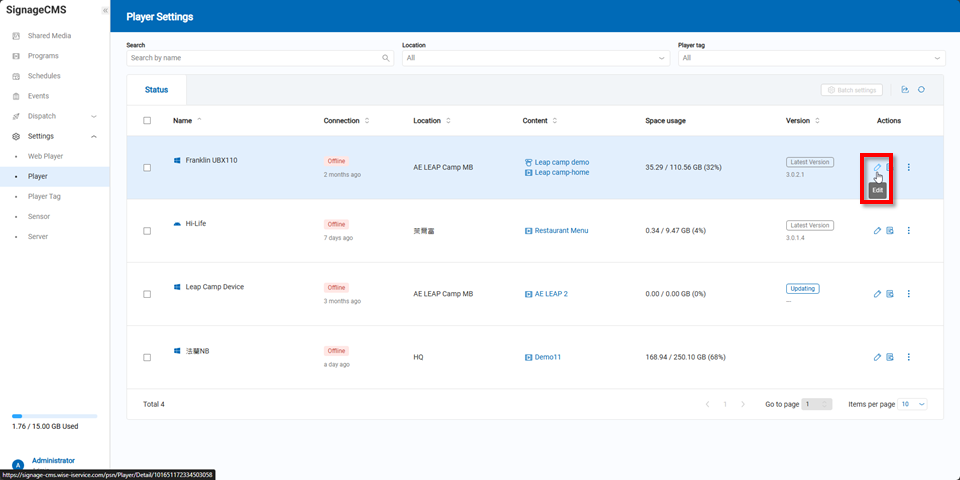Viewport: 960px width, 480px height.
Task: Open the Location filter dropdown
Action: [x=535, y=58]
